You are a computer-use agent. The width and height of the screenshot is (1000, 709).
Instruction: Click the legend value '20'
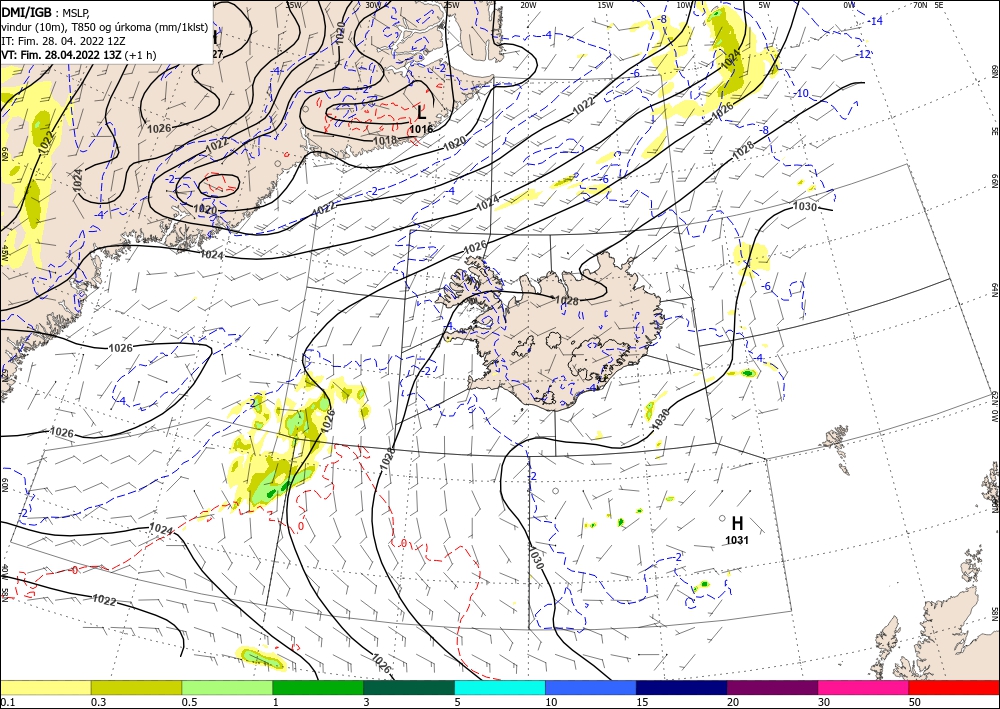pyautogui.click(x=733, y=702)
